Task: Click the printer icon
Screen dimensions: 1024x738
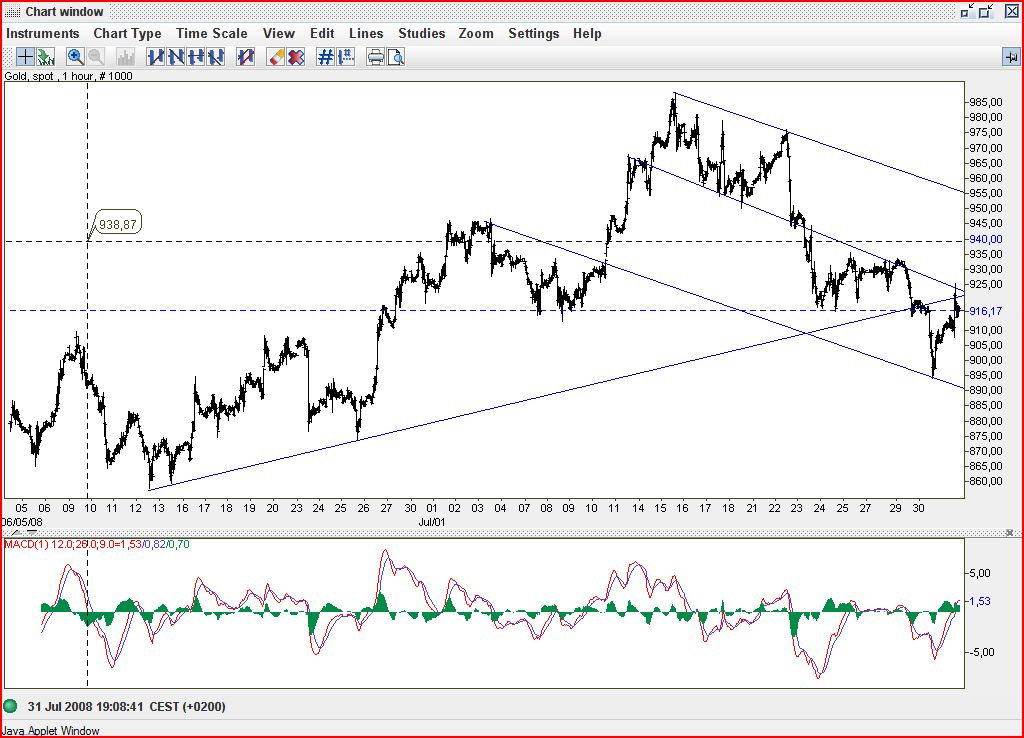Action: pyautogui.click(x=376, y=57)
